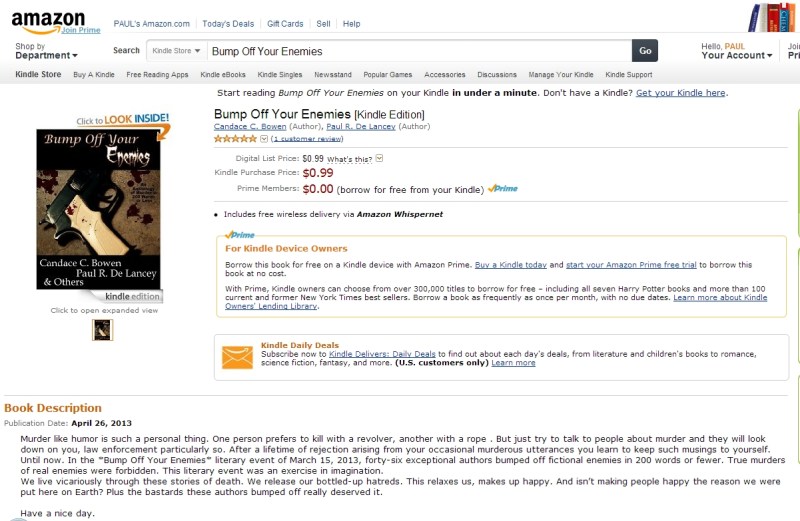
Task: Open the Kindle eBooks tab
Action: point(222,75)
